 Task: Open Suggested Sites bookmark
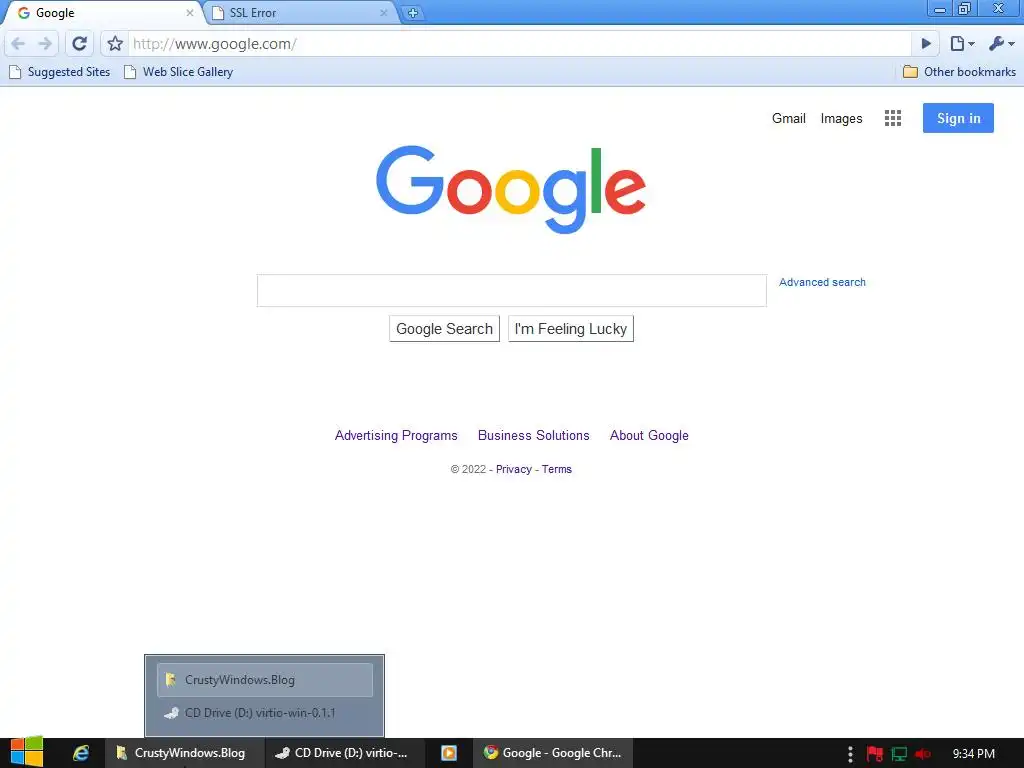coord(59,72)
